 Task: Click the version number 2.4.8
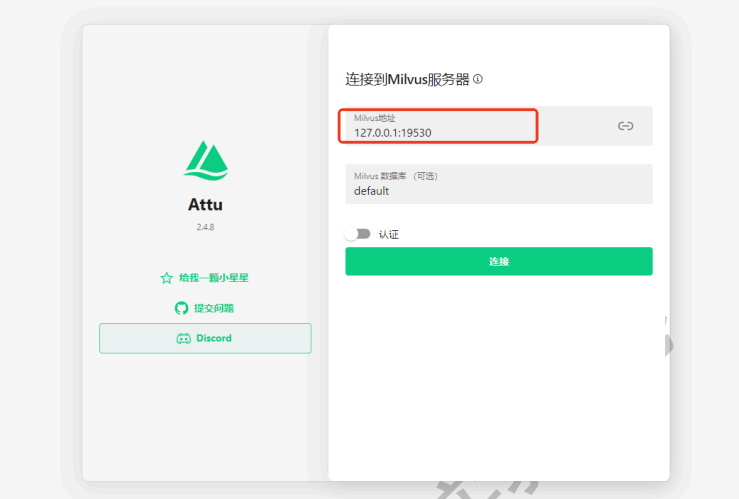tap(205, 227)
